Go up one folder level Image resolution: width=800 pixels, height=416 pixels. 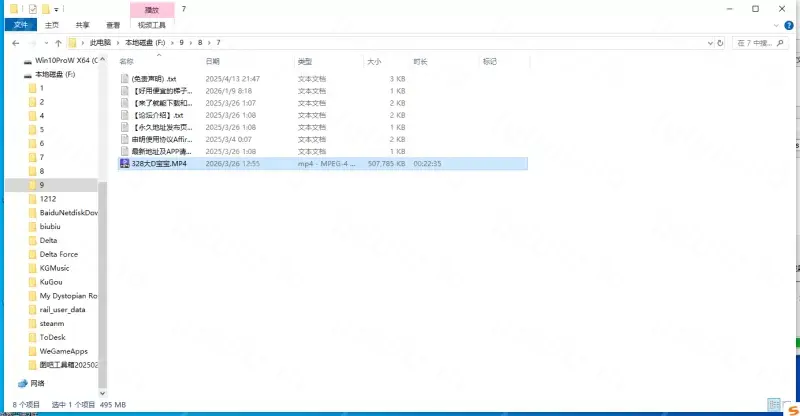59,43
